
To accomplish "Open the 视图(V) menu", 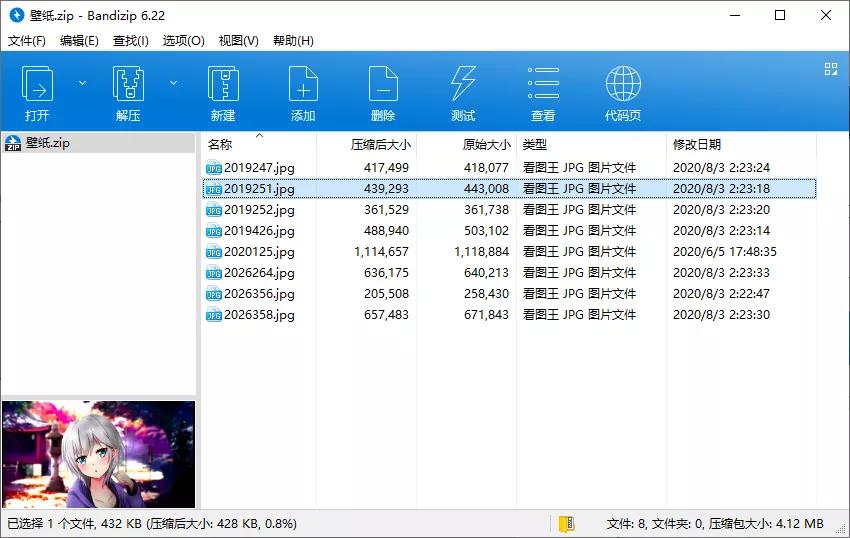I will [239, 41].
